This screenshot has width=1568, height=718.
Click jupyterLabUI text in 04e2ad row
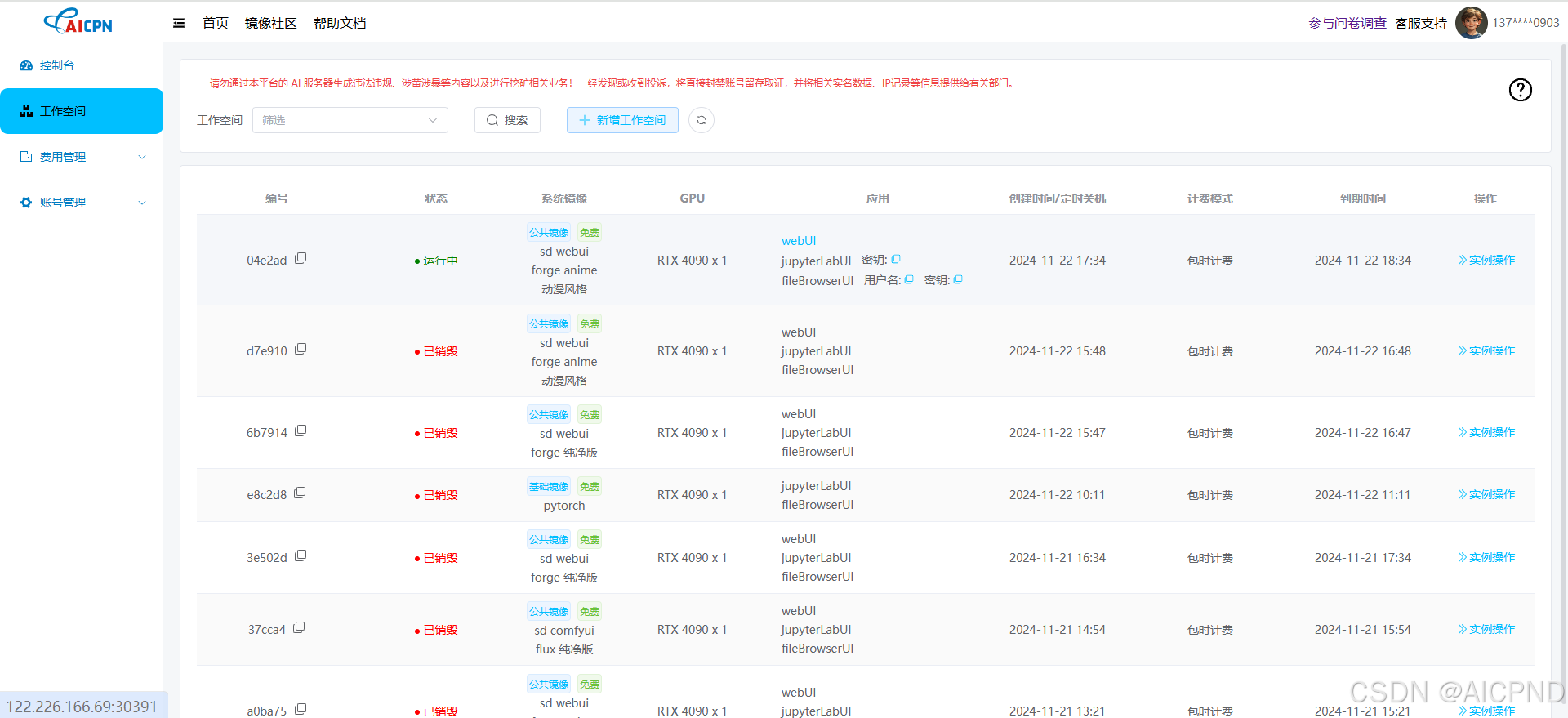[816, 261]
